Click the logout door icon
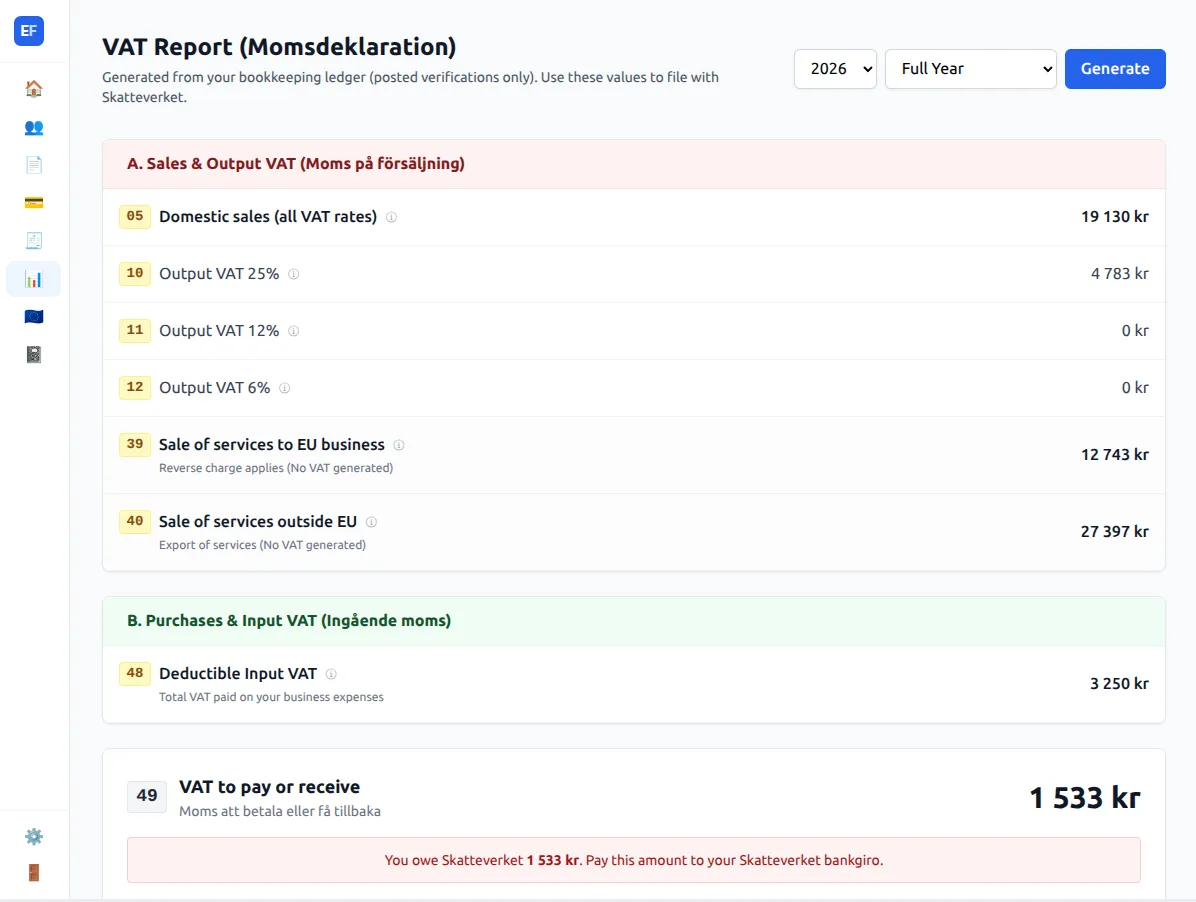Image resolution: width=1196 pixels, height=902 pixels. [34, 873]
